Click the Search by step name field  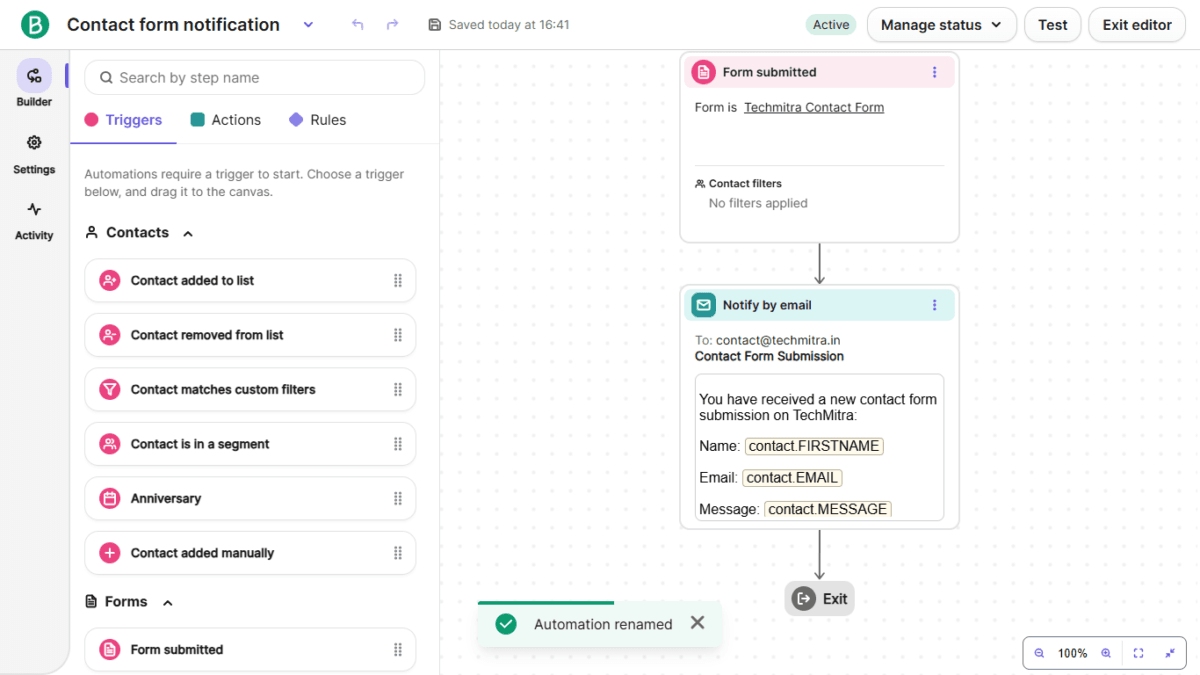(254, 78)
